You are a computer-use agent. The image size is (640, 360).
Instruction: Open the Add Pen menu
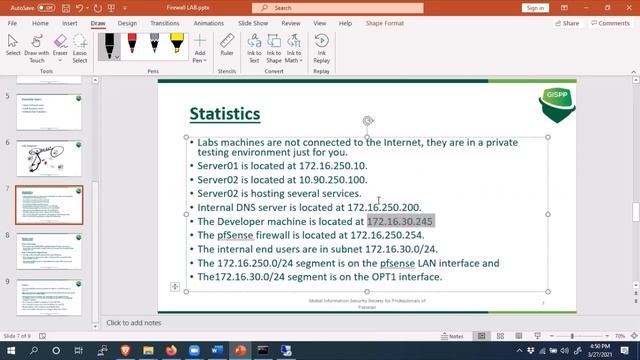pyautogui.click(x=200, y=49)
